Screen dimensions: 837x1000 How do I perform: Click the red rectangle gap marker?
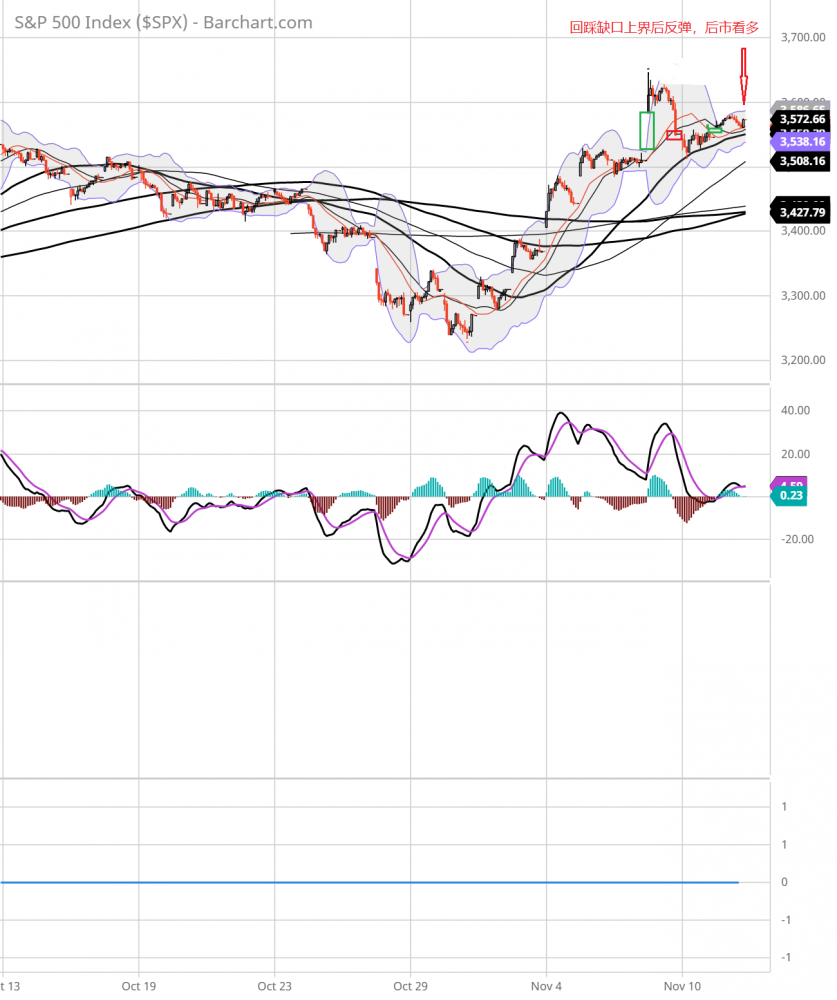tap(673, 134)
